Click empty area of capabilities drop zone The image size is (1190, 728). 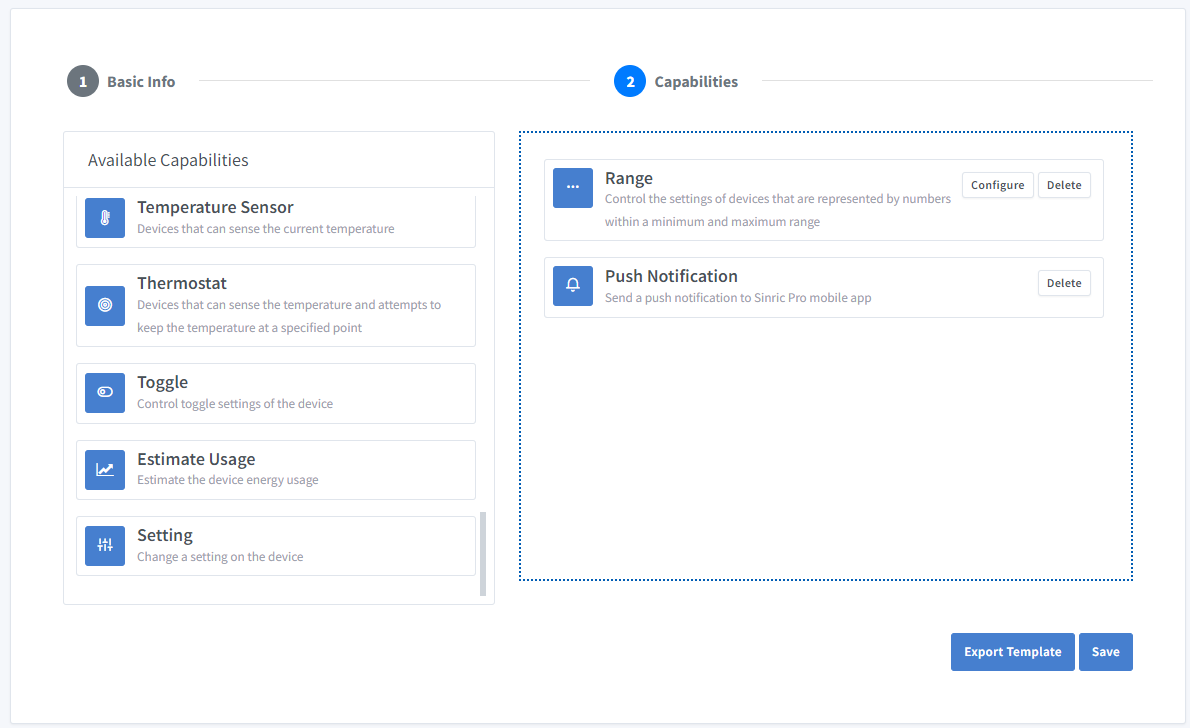[x=825, y=450]
